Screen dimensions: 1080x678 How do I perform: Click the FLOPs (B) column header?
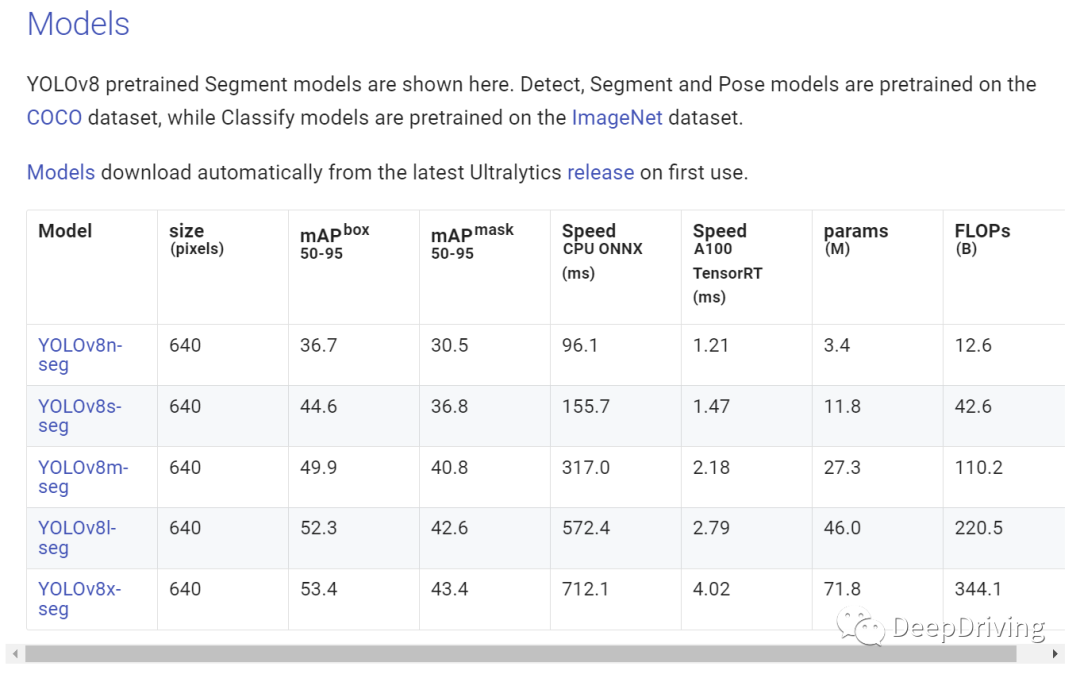[982, 239]
